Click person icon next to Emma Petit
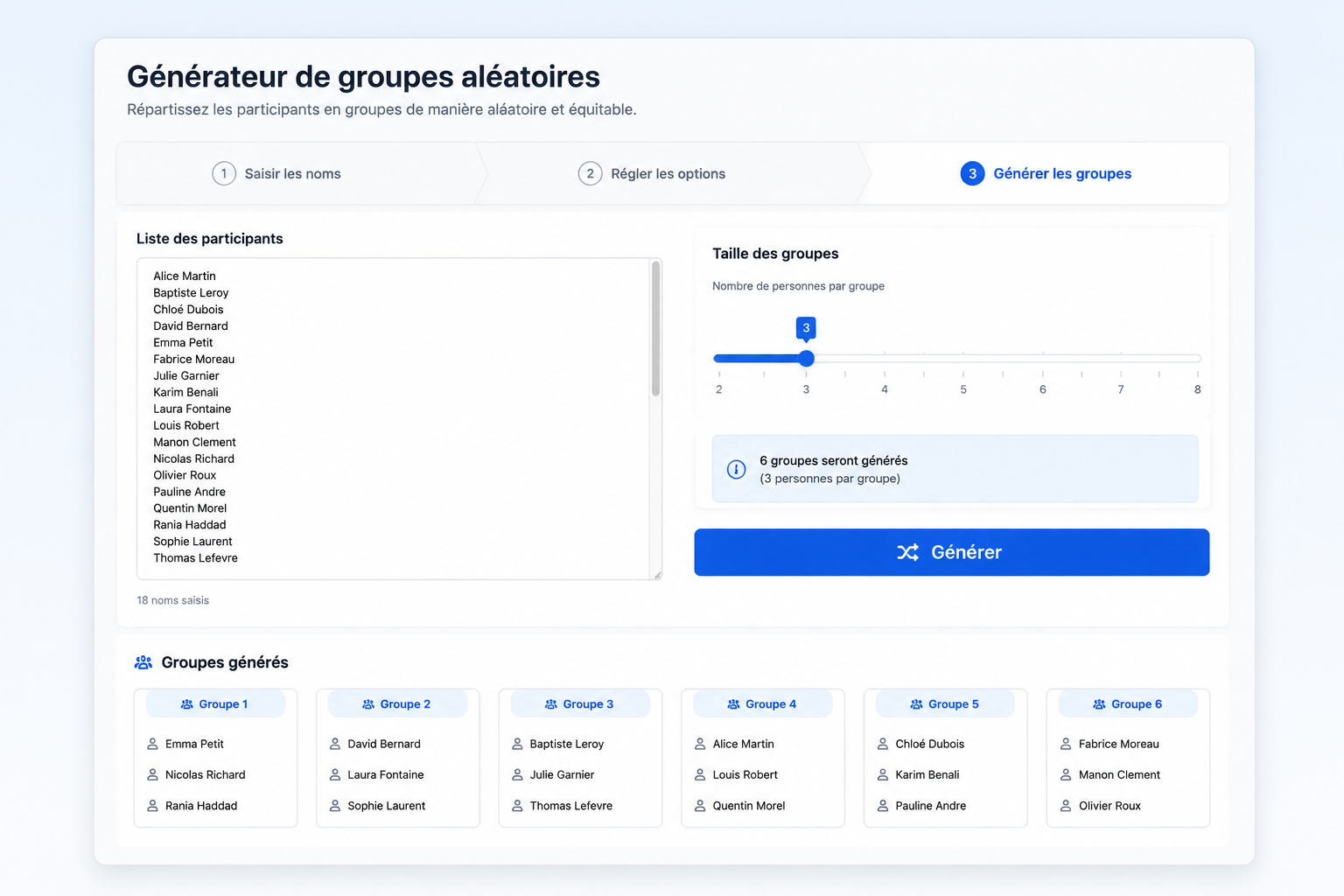Image resolution: width=1344 pixels, height=896 pixels. [x=152, y=744]
